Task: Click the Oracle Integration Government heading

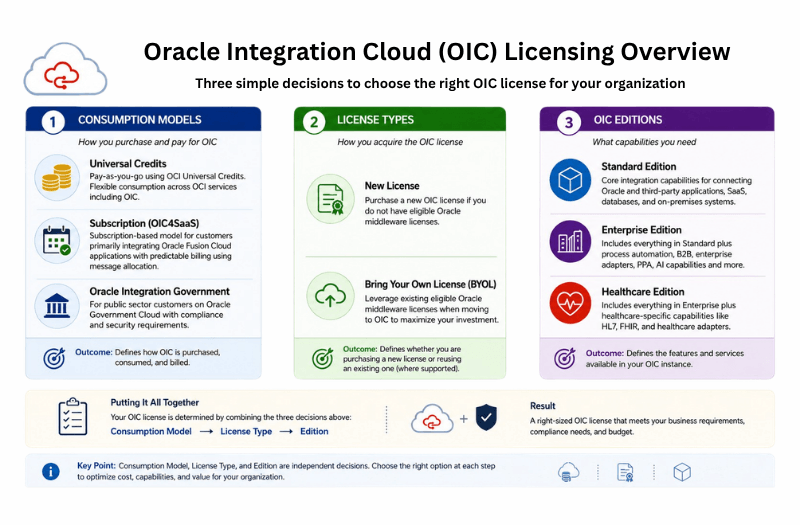Action: click(160, 291)
